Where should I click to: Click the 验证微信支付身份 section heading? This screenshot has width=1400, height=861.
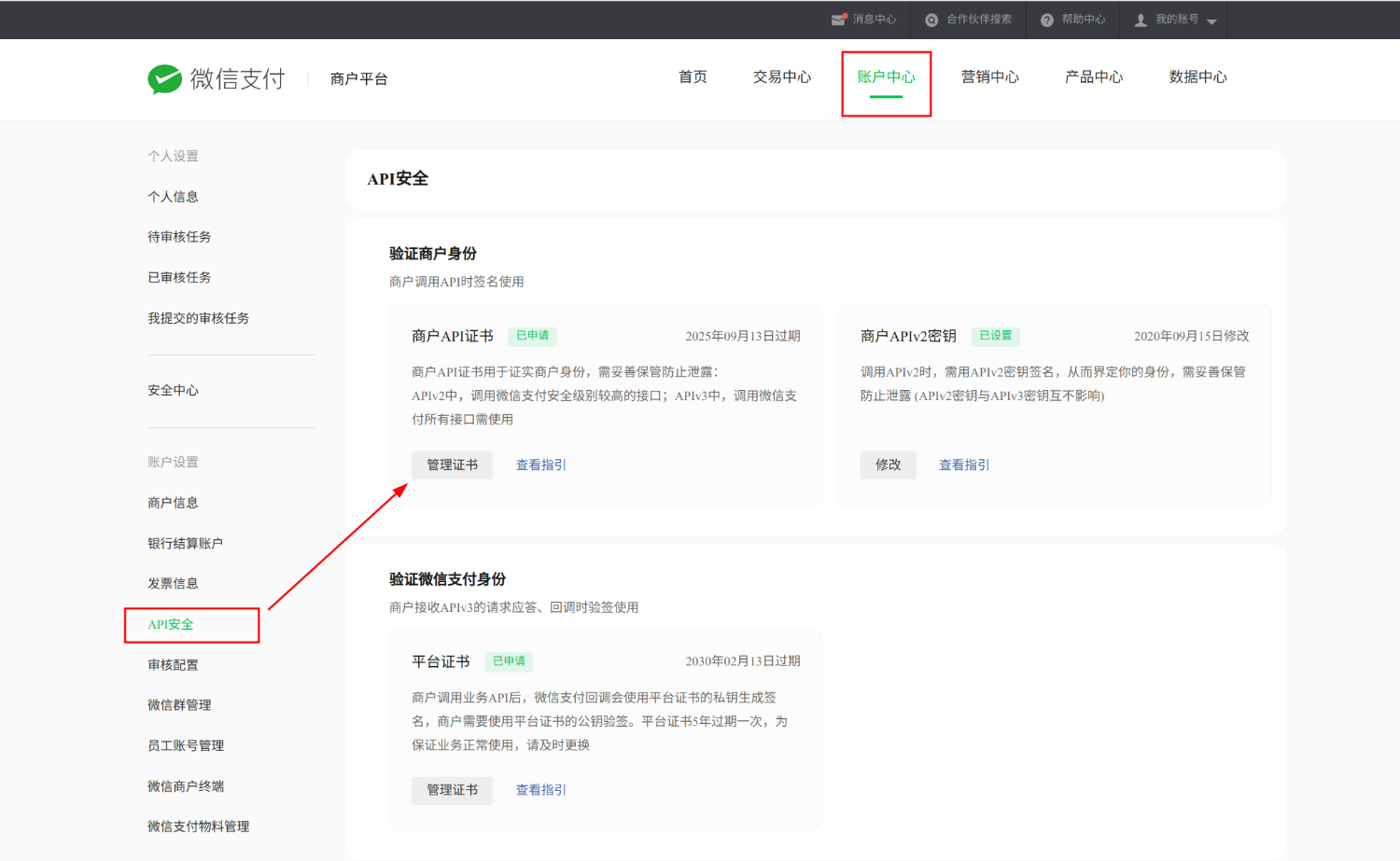point(447,579)
